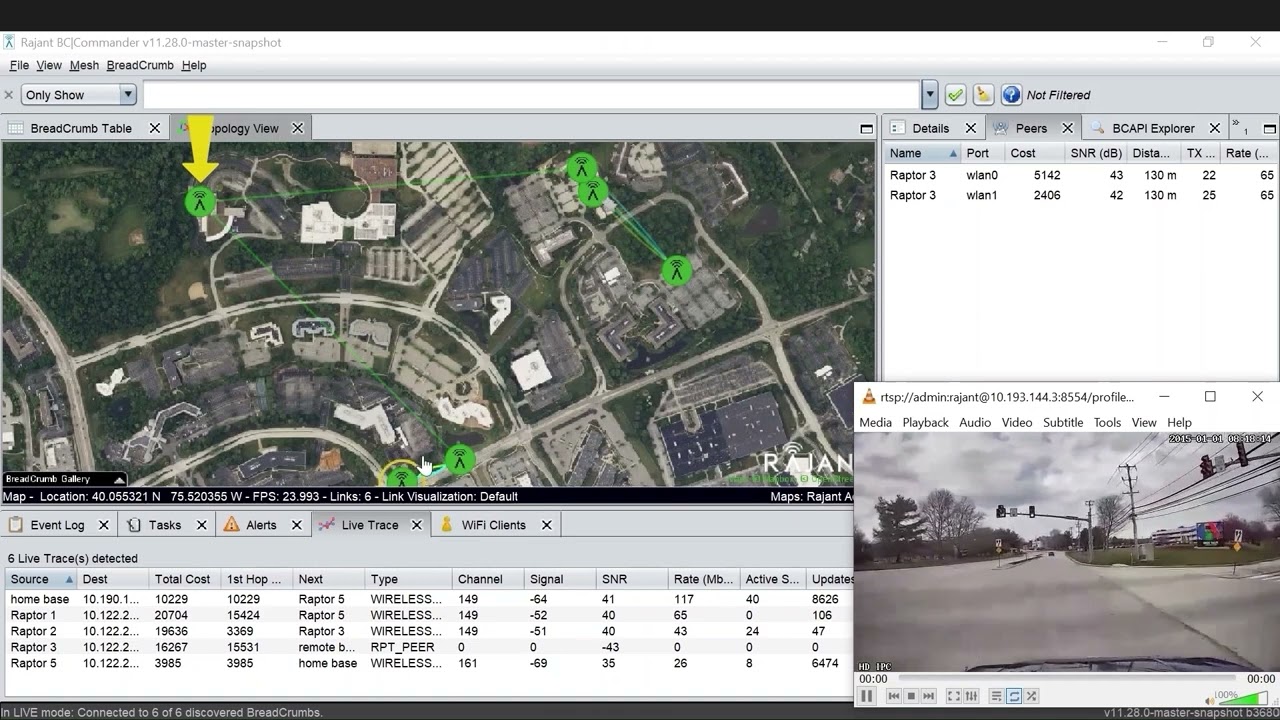
Task: Close the WiFi Clients tab
Action: coord(546,525)
